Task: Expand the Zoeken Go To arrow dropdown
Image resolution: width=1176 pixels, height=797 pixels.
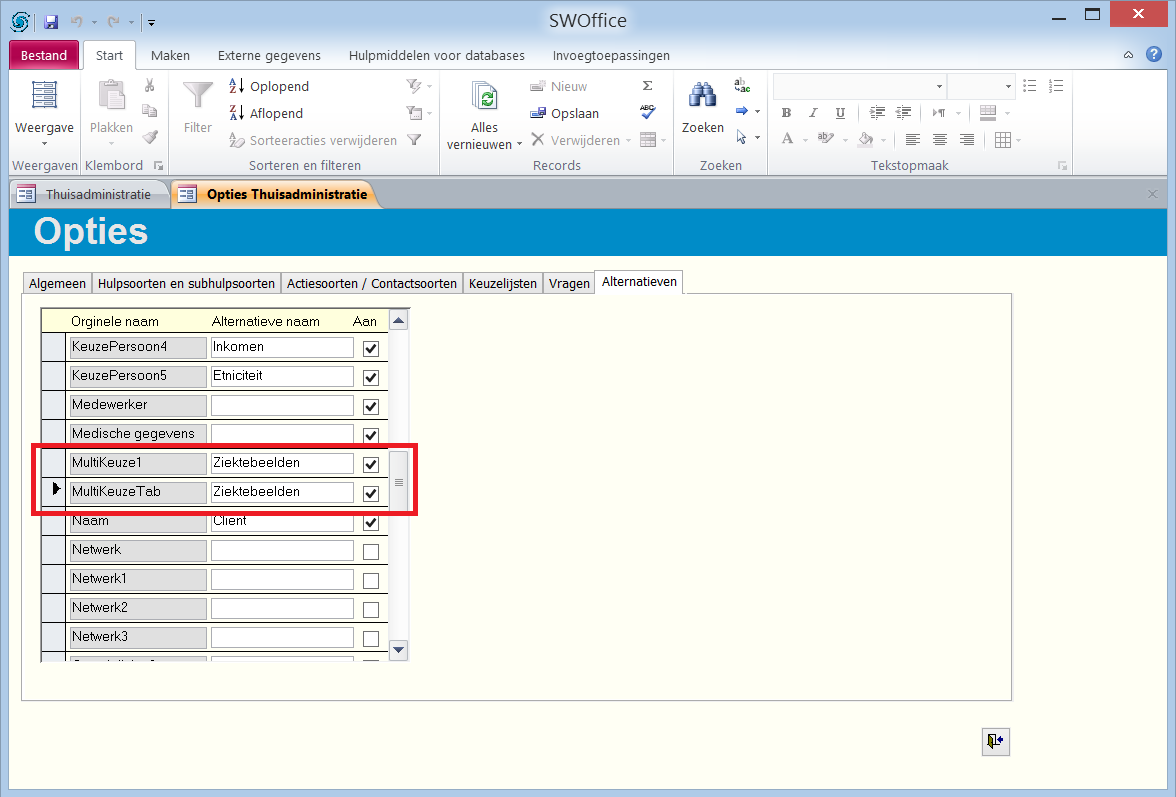Action: tap(758, 112)
